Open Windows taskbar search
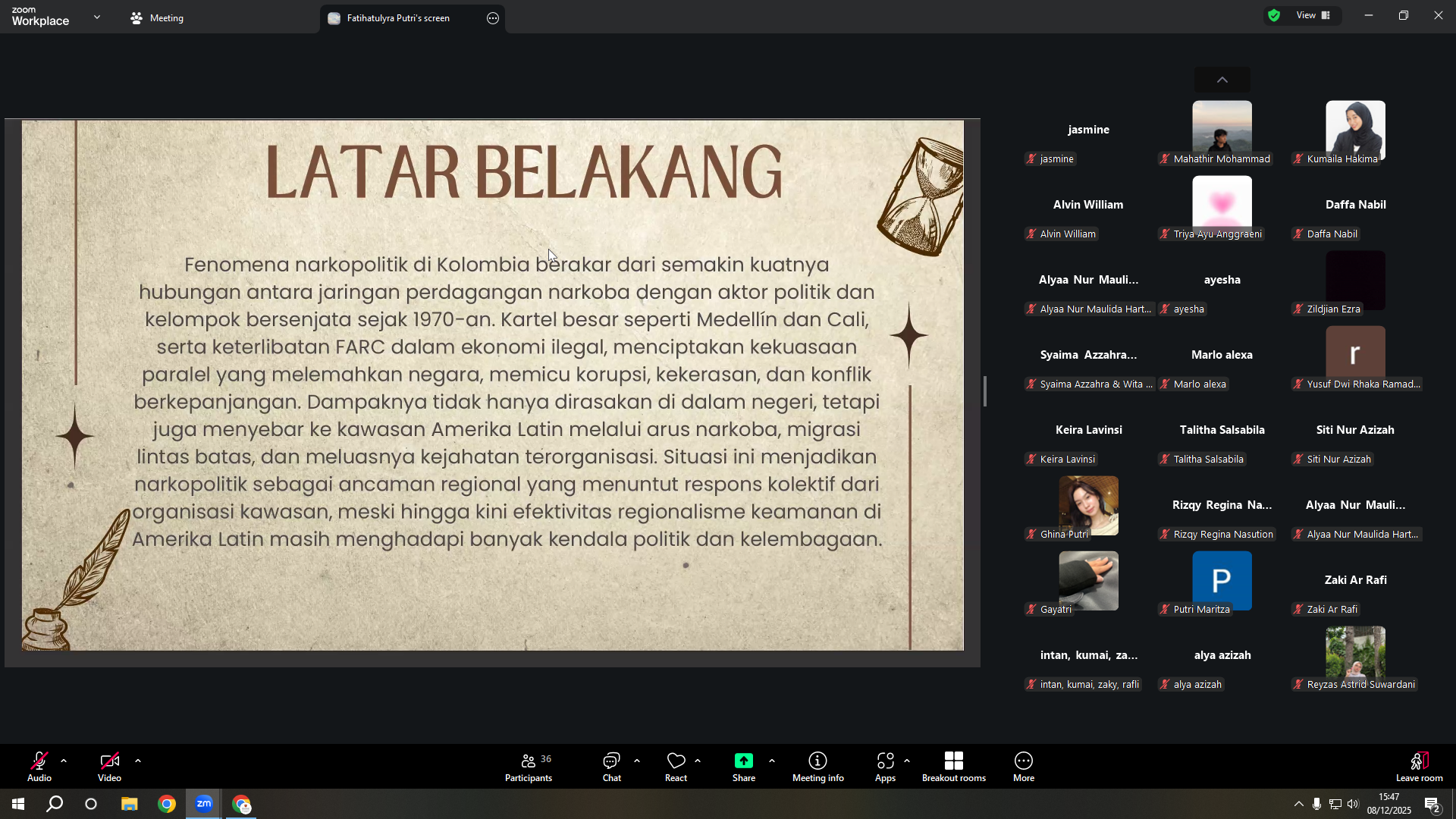Viewport: 1456px width, 819px height. [x=55, y=804]
